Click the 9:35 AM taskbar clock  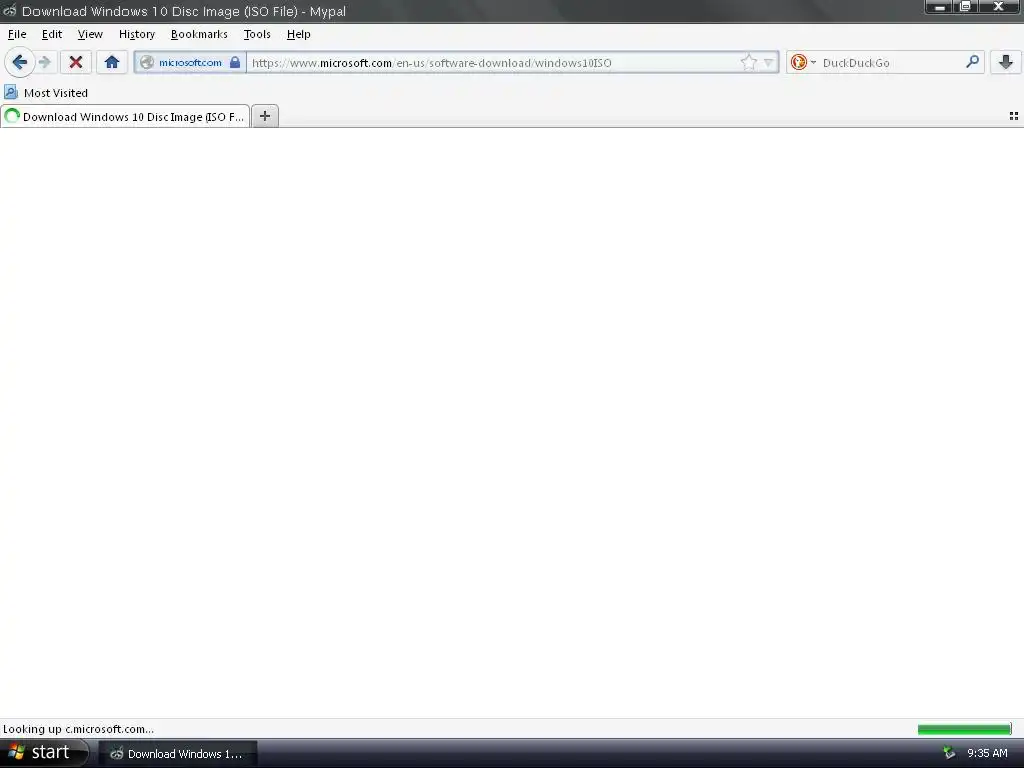[987, 753]
